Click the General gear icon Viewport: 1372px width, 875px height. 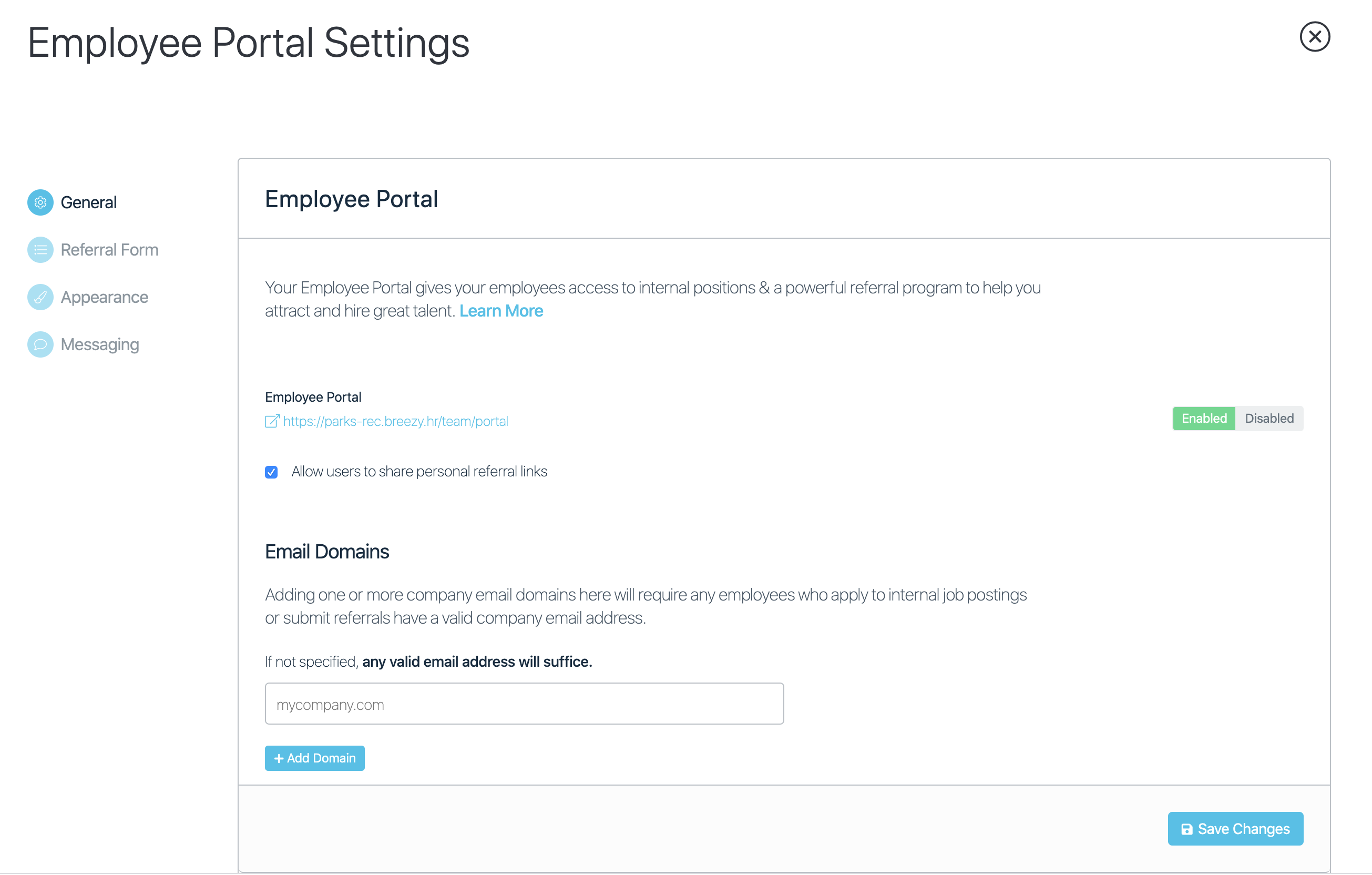(40, 202)
